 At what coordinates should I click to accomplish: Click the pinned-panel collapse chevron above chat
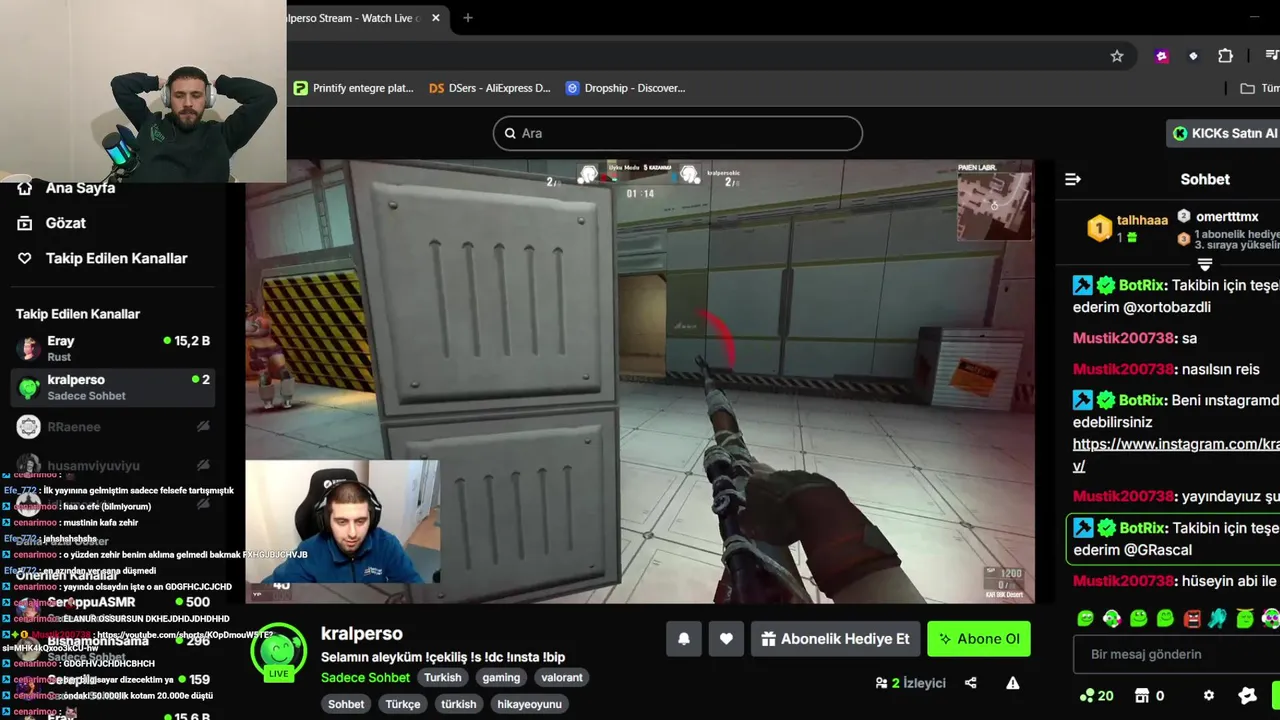pos(1205,264)
